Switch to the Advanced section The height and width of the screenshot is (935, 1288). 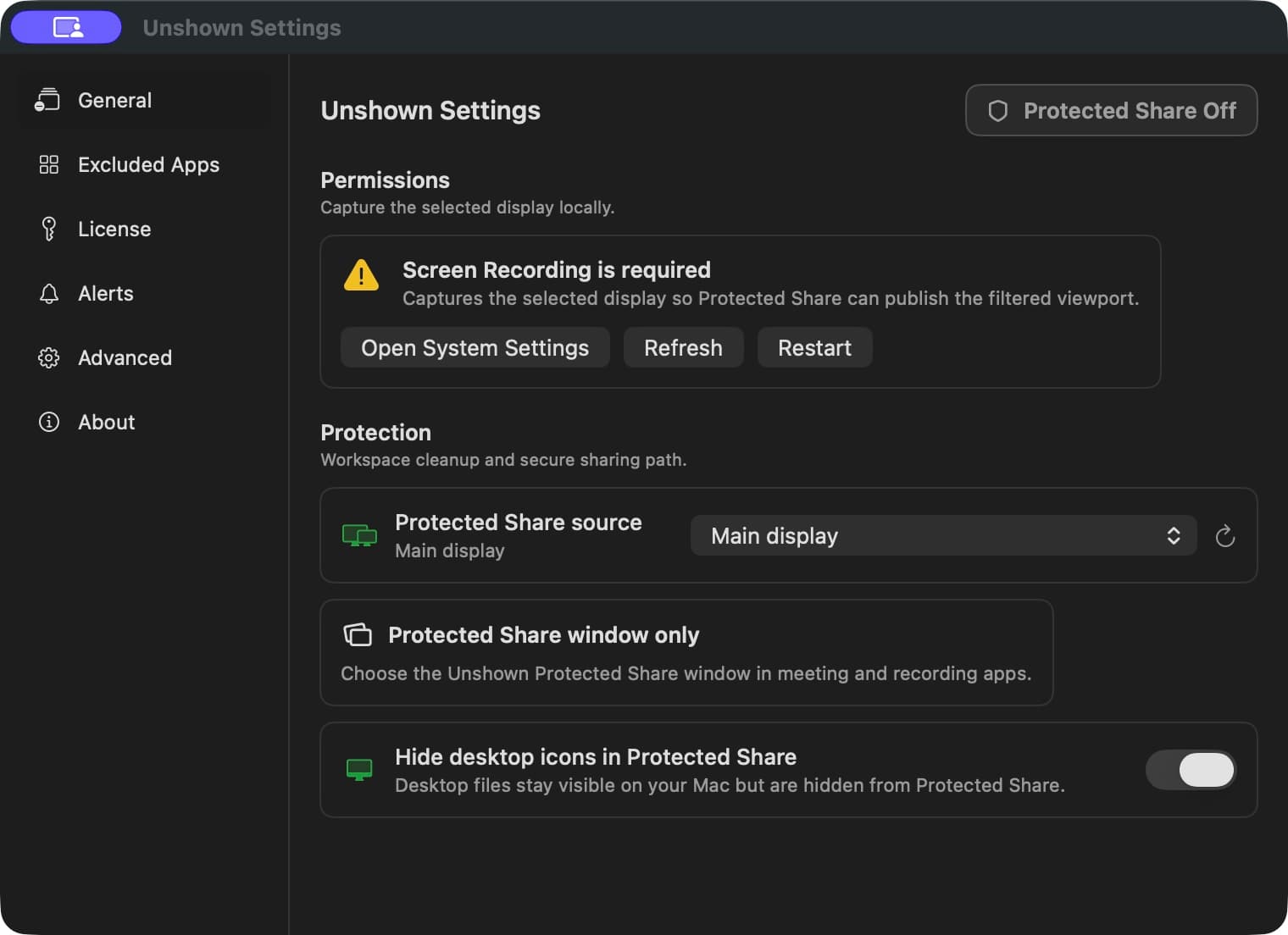point(145,357)
